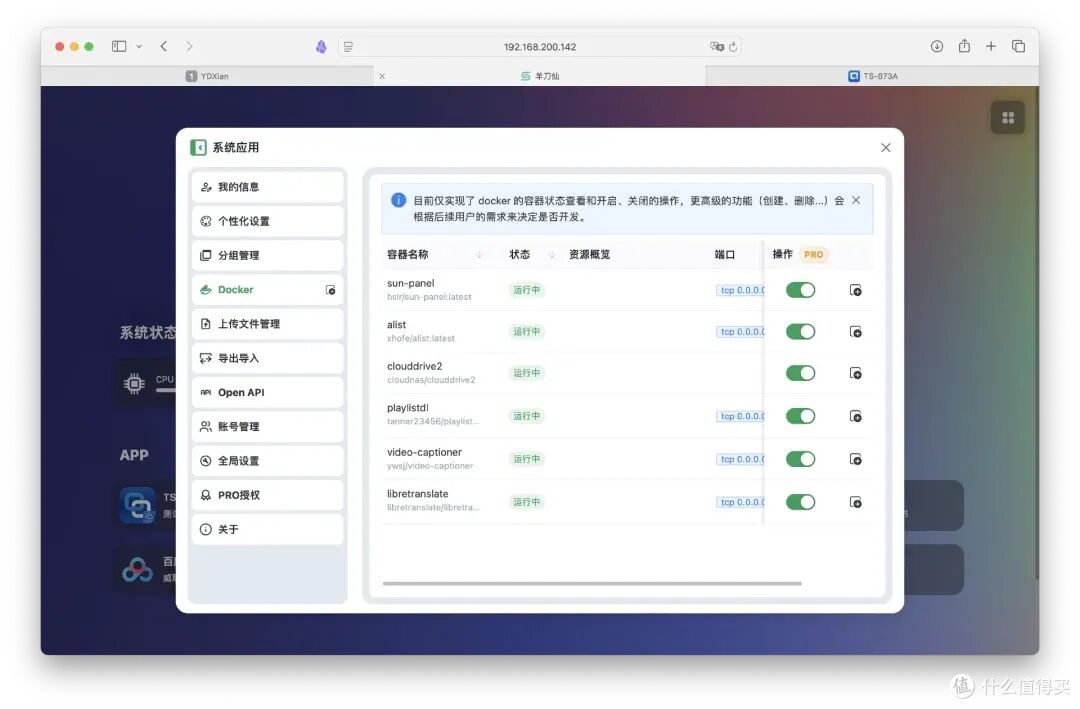Open the Open API section
The image size is (1080, 709).
(x=267, y=392)
